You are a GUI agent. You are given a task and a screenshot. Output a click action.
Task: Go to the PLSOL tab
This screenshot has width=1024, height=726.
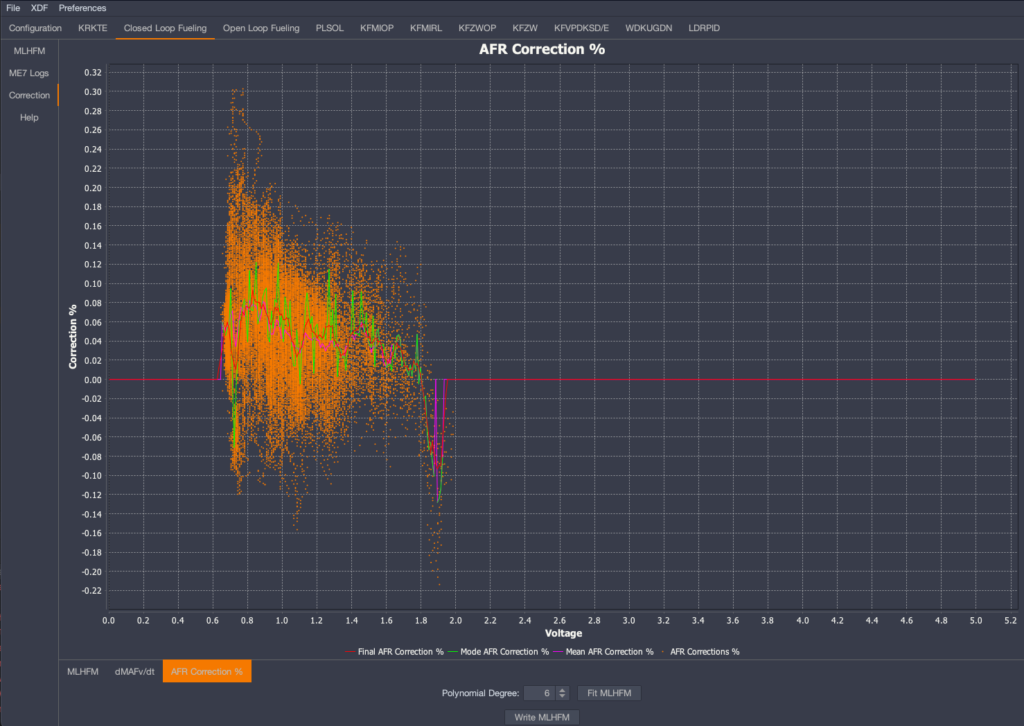329,28
